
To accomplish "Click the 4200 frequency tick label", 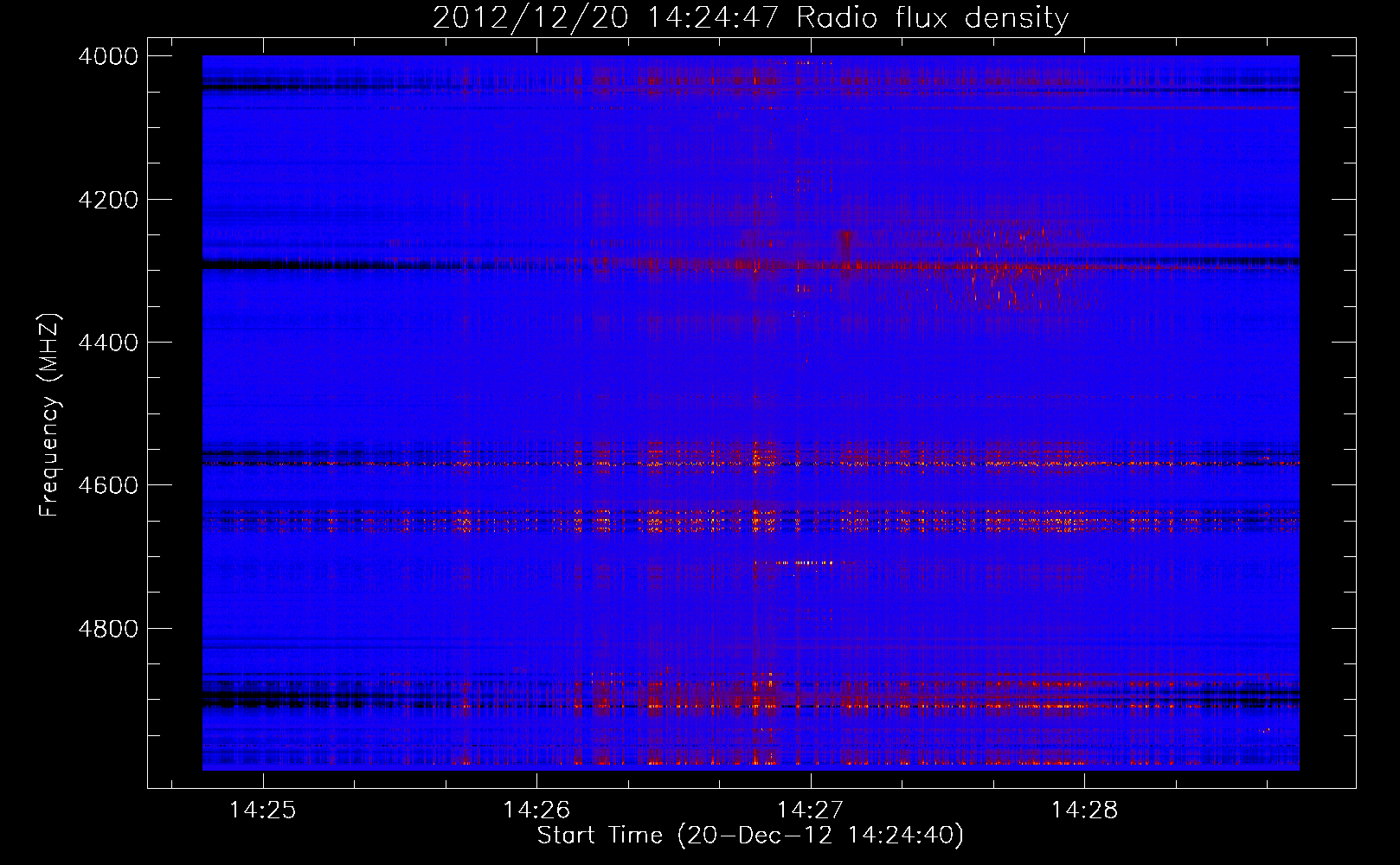I will point(108,200).
